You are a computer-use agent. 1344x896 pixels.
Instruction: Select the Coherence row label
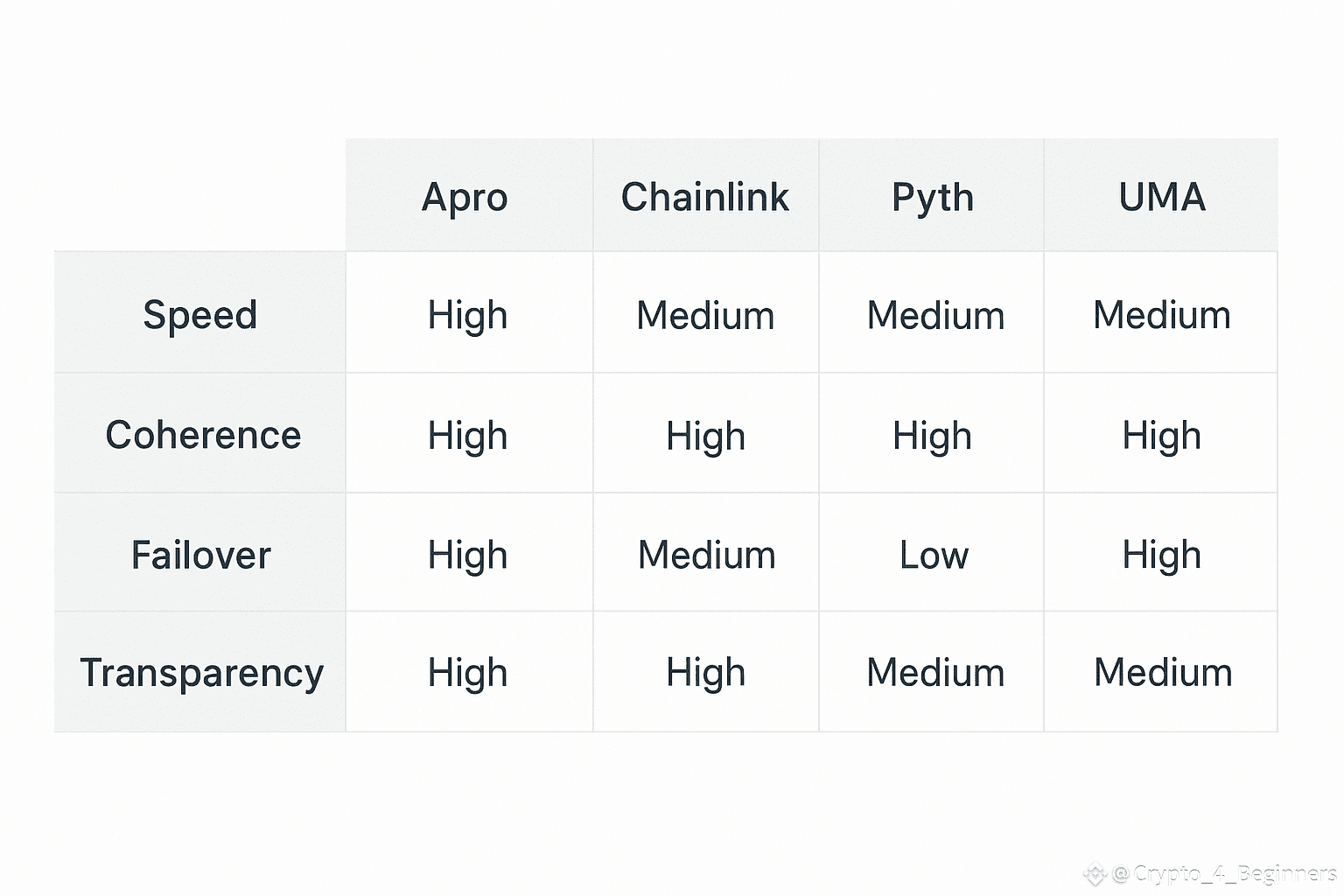[x=203, y=435]
